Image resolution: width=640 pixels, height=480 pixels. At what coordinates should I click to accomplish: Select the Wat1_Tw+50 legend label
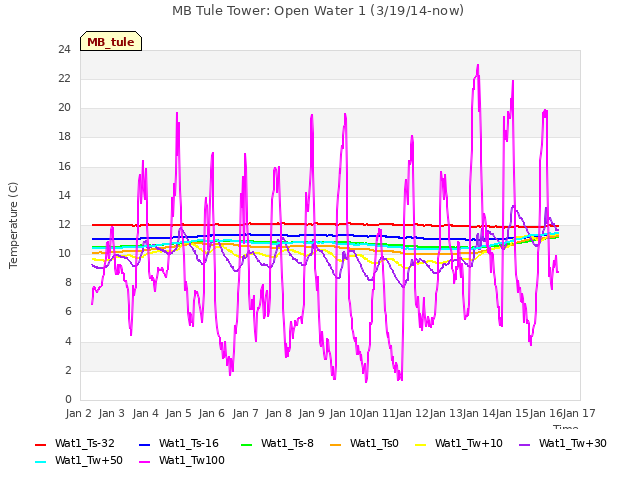click(89, 460)
